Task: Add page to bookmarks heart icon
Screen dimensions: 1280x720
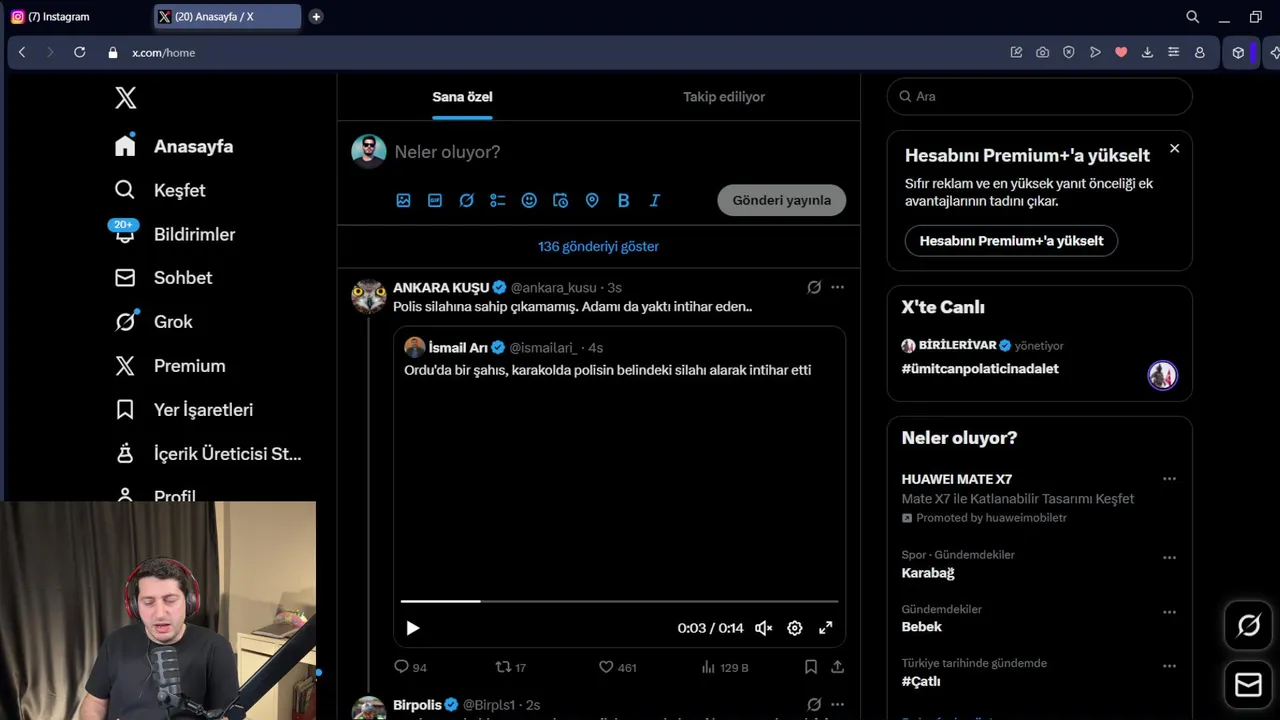Action: (1121, 52)
